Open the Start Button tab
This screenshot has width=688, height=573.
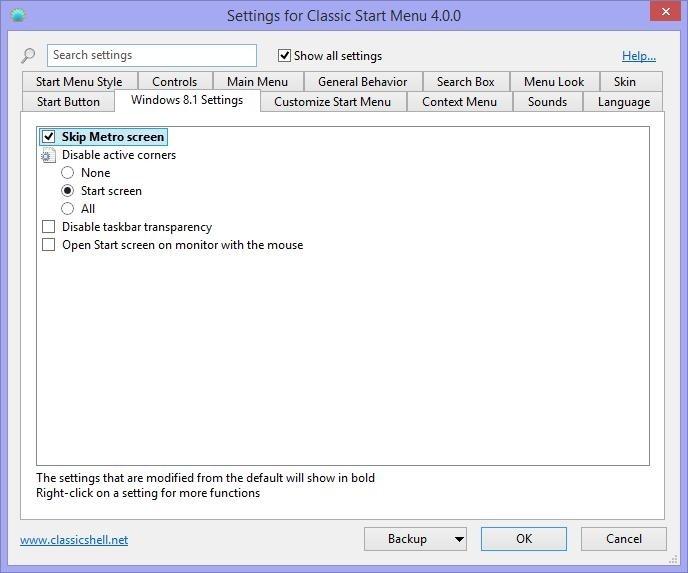coord(68,102)
